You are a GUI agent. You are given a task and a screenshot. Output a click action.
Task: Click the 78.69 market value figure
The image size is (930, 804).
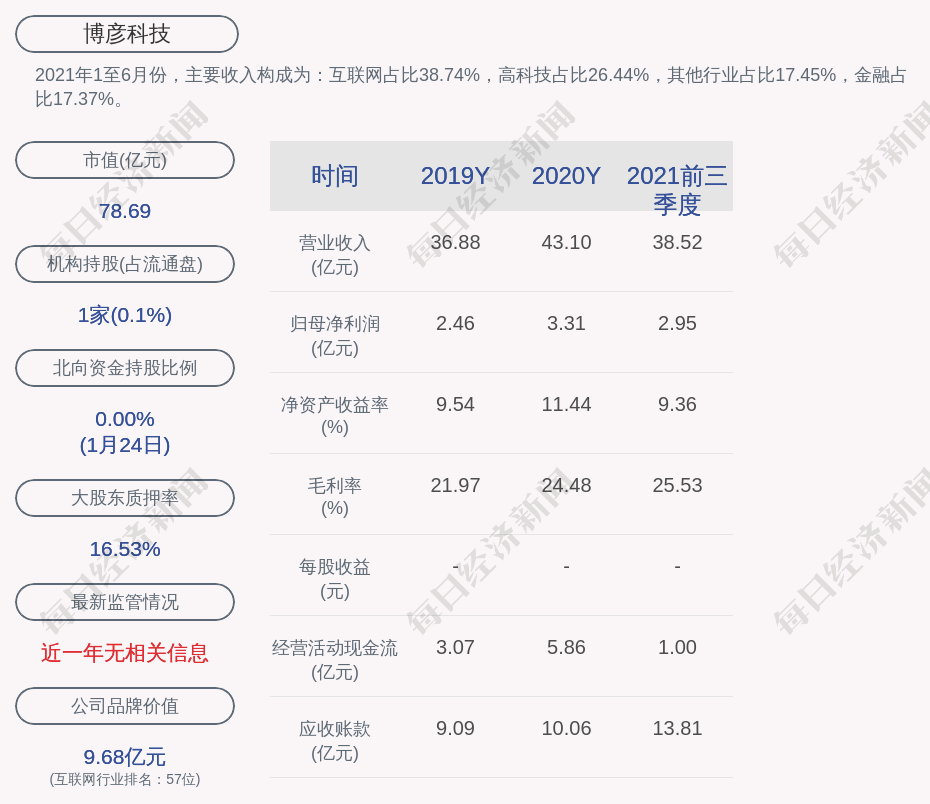click(x=125, y=211)
